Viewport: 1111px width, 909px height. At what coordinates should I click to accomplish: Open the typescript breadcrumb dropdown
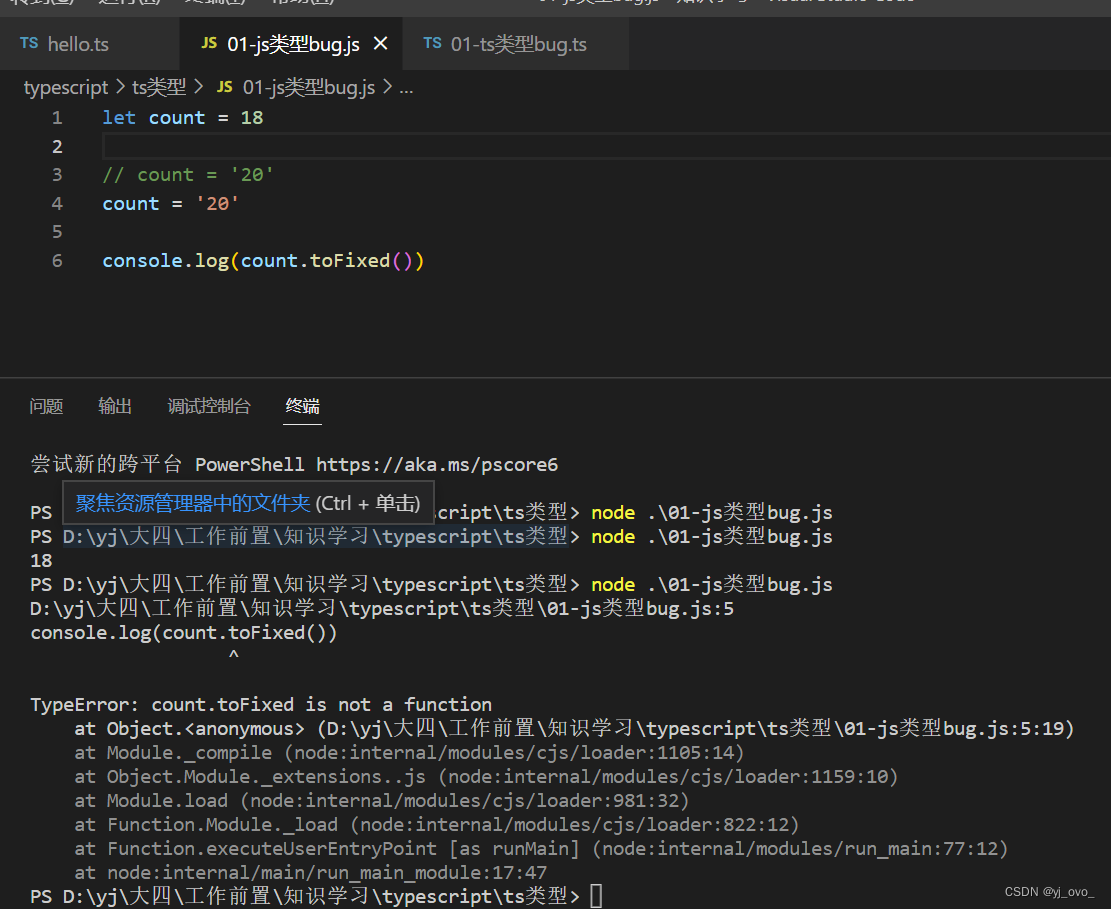66,87
